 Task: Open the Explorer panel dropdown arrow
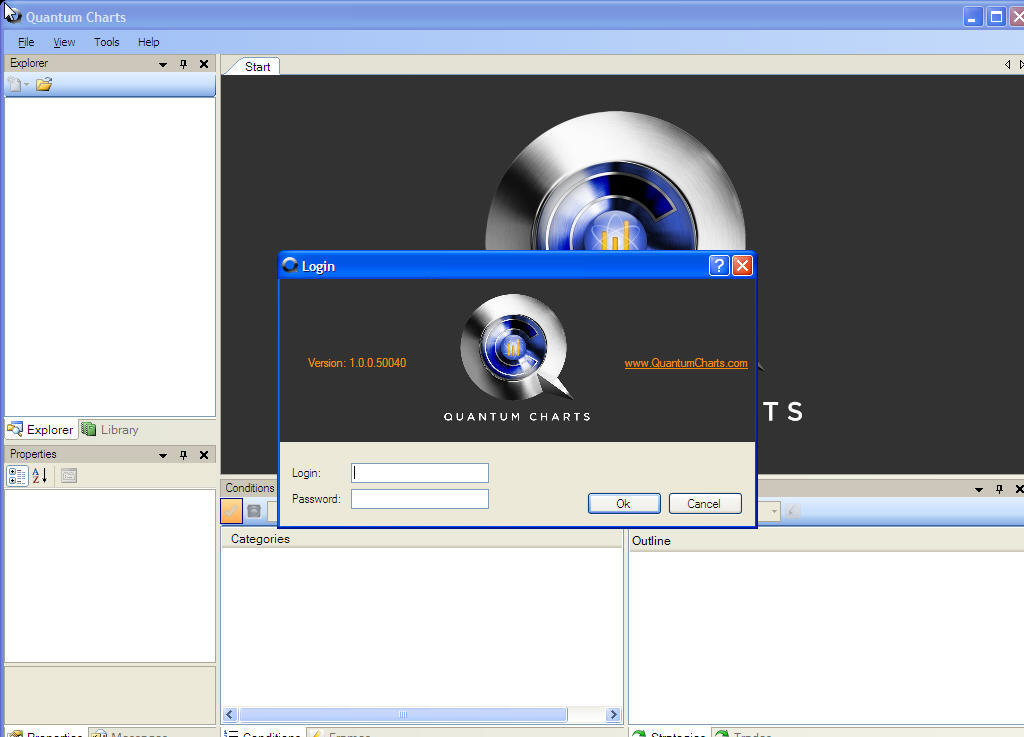(x=163, y=64)
